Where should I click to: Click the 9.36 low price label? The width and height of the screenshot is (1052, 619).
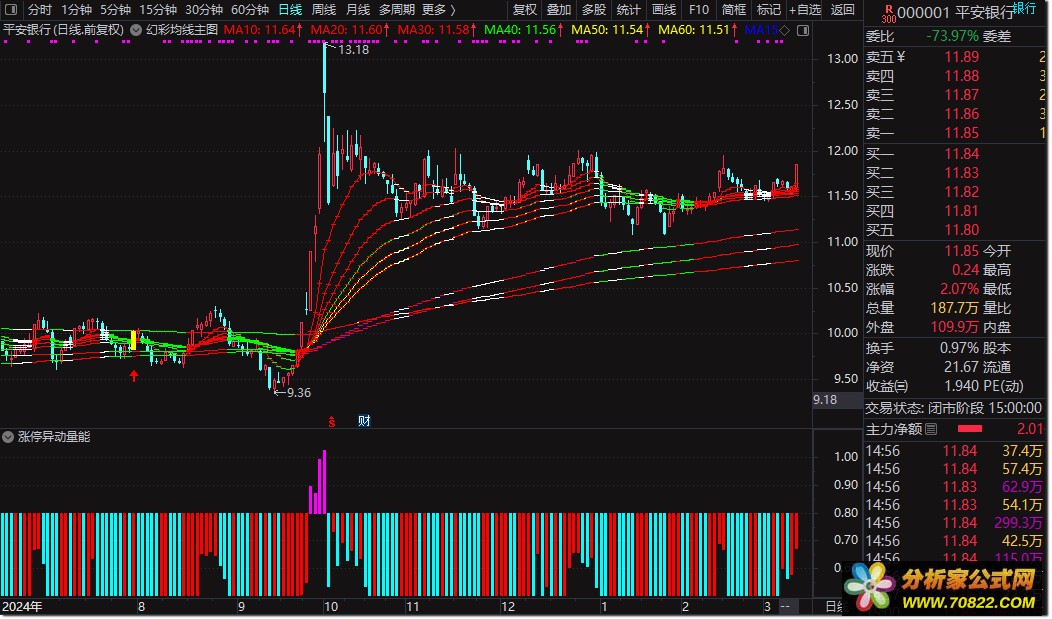pos(299,393)
